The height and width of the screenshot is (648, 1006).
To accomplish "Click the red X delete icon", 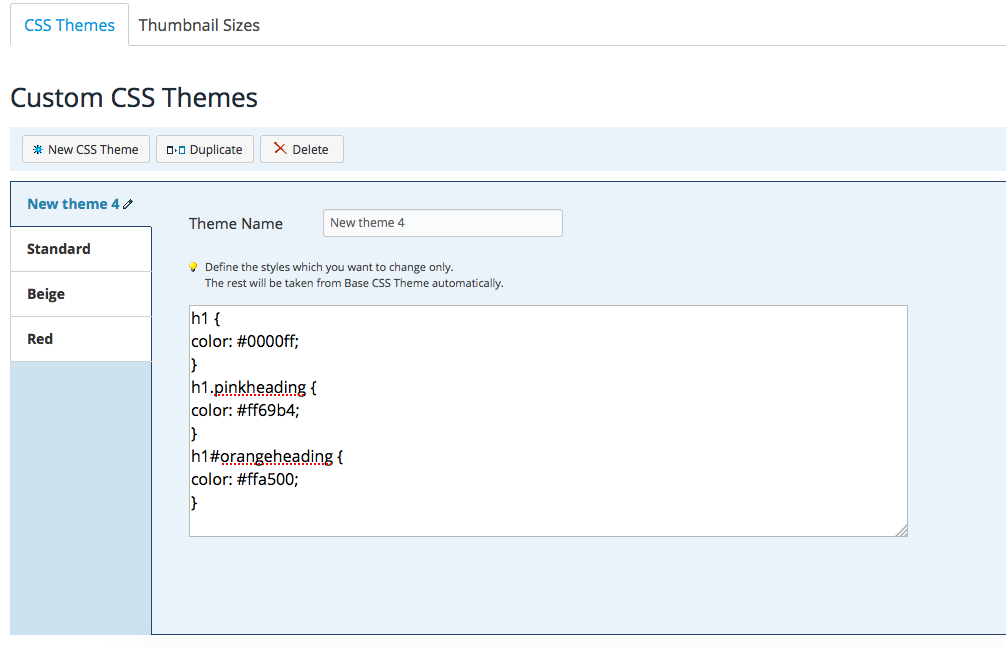I will point(280,148).
